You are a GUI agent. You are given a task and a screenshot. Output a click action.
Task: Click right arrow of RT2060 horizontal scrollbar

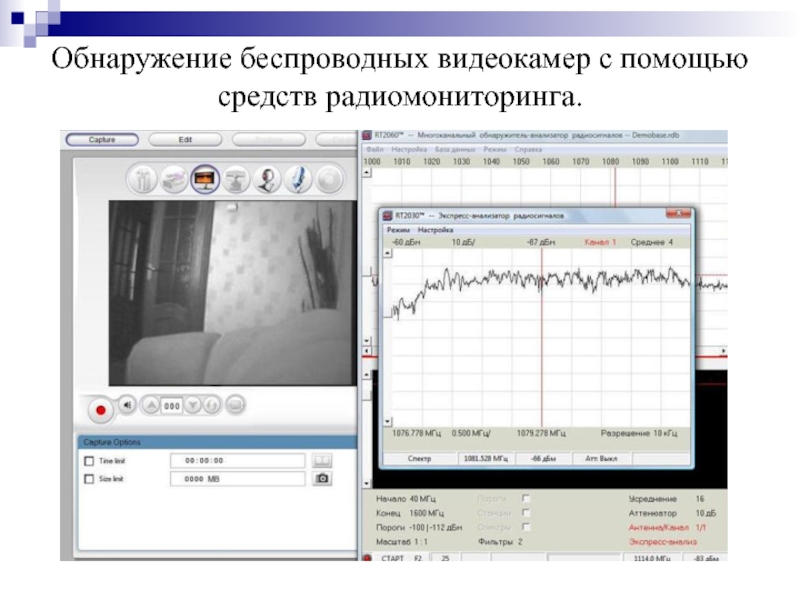[723, 352]
